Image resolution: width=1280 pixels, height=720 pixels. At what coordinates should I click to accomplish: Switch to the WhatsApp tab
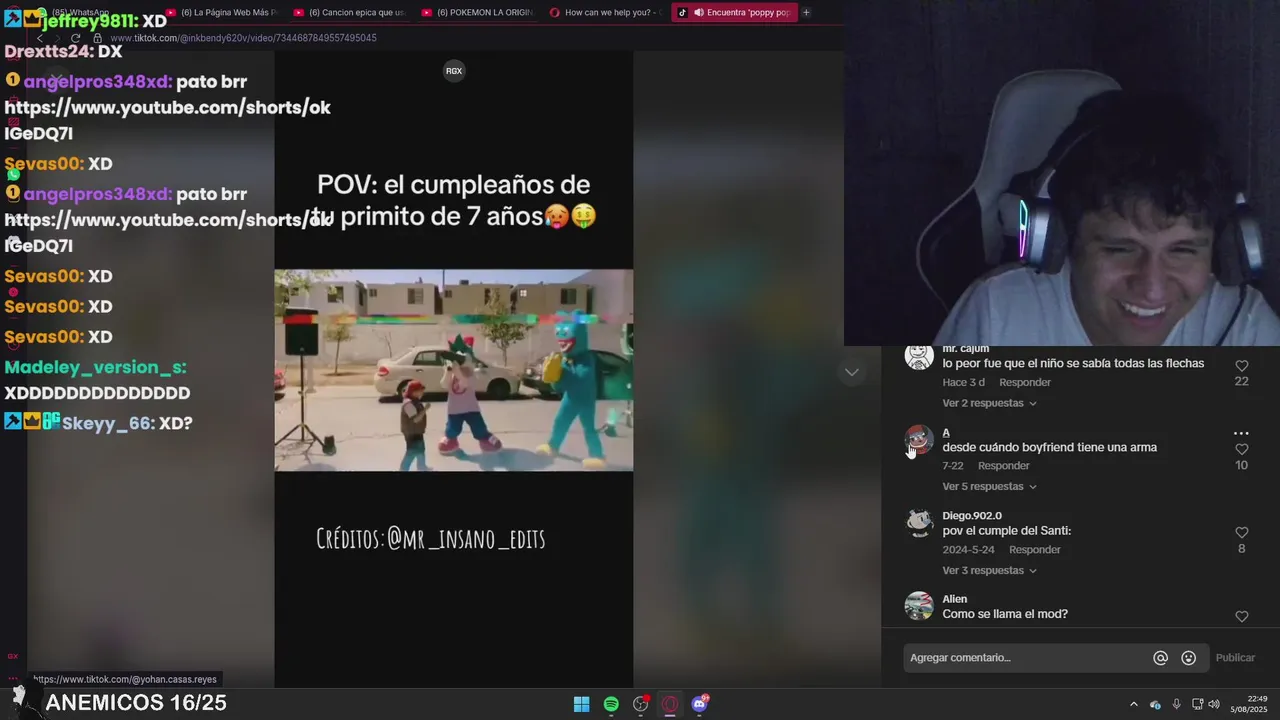90,12
